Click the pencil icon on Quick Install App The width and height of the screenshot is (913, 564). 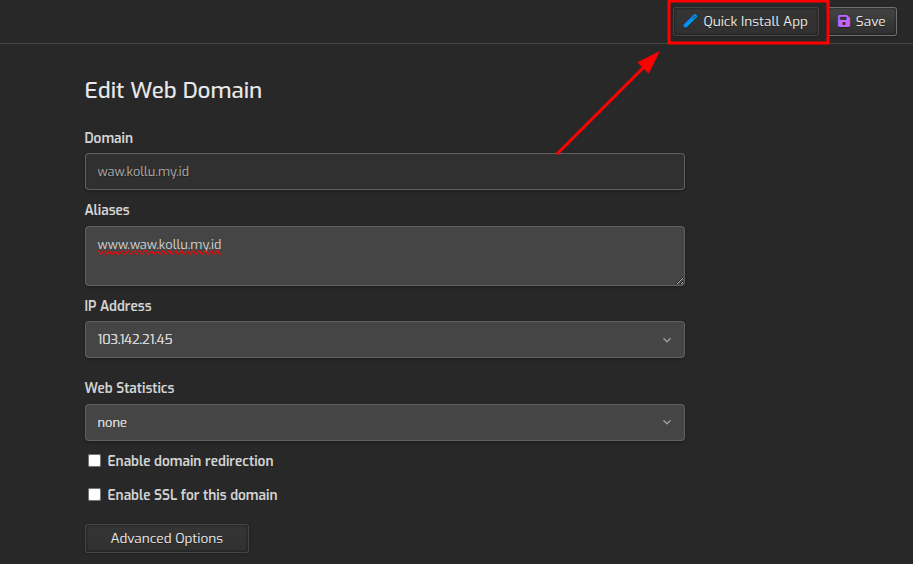click(690, 21)
